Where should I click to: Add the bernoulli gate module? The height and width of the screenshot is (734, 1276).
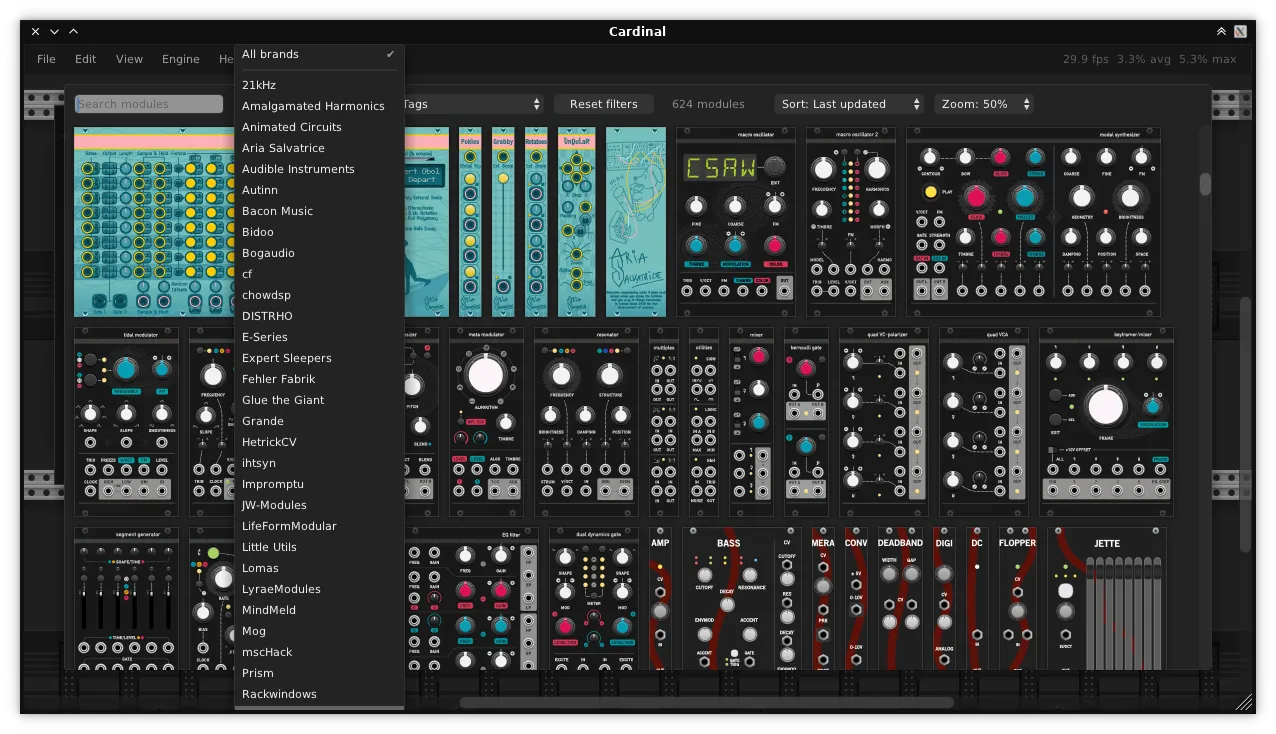(x=806, y=420)
